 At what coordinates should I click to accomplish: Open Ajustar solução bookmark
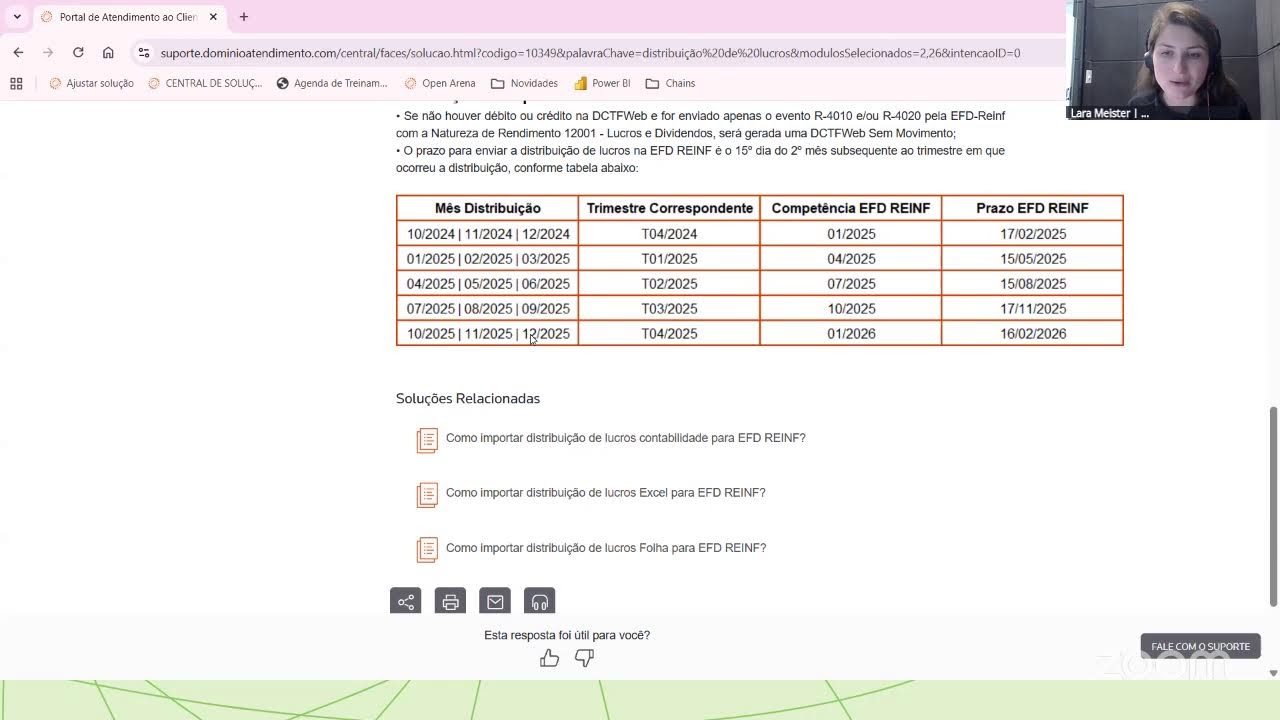[91, 83]
